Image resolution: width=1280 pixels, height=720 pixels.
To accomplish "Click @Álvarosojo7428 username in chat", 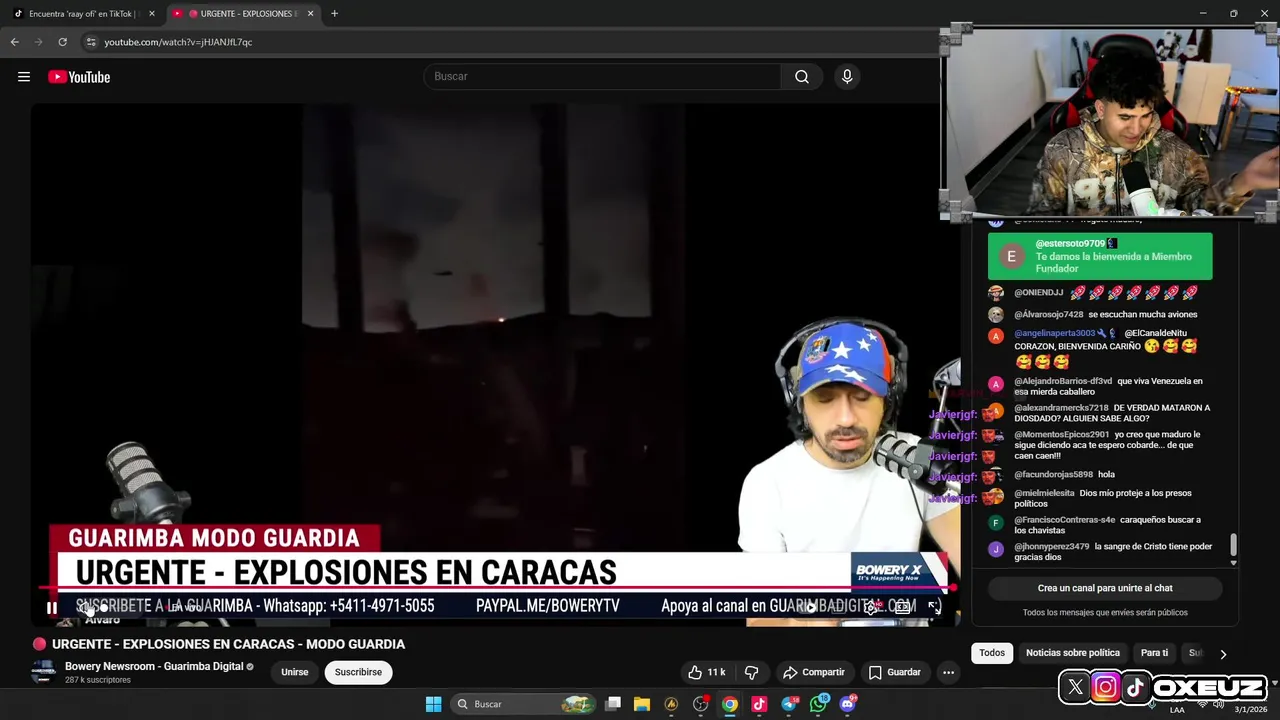I will coord(1048,315).
